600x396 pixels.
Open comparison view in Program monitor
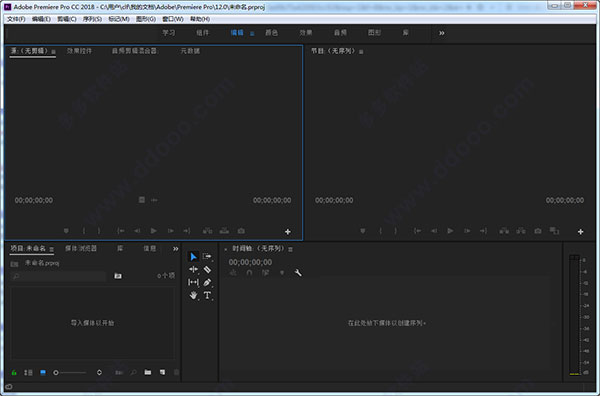coord(554,230)
